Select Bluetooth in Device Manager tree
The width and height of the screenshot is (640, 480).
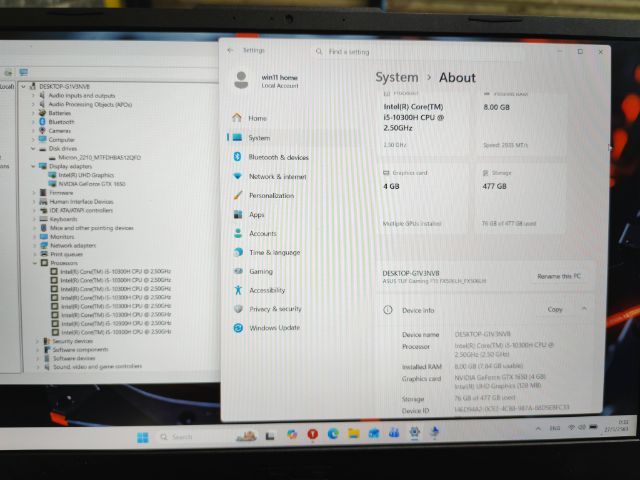coord(61,122)
